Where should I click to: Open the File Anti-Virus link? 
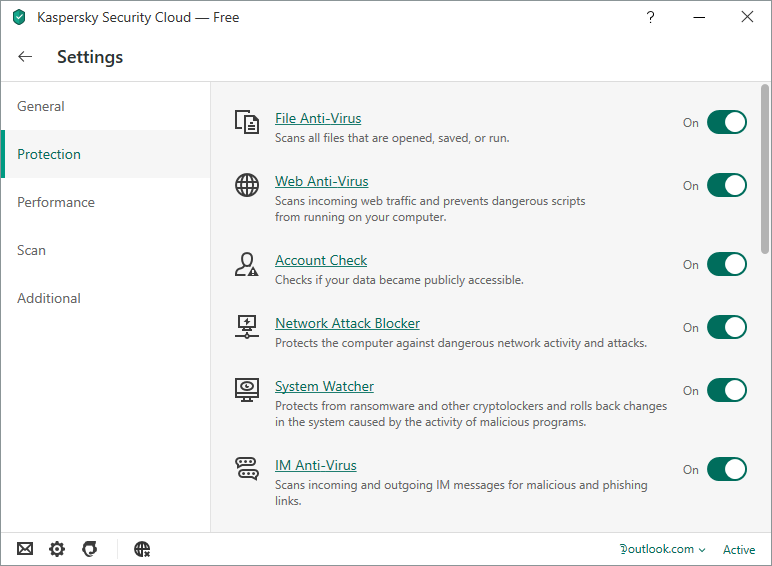pyautogui.click(x=318, y=118)
